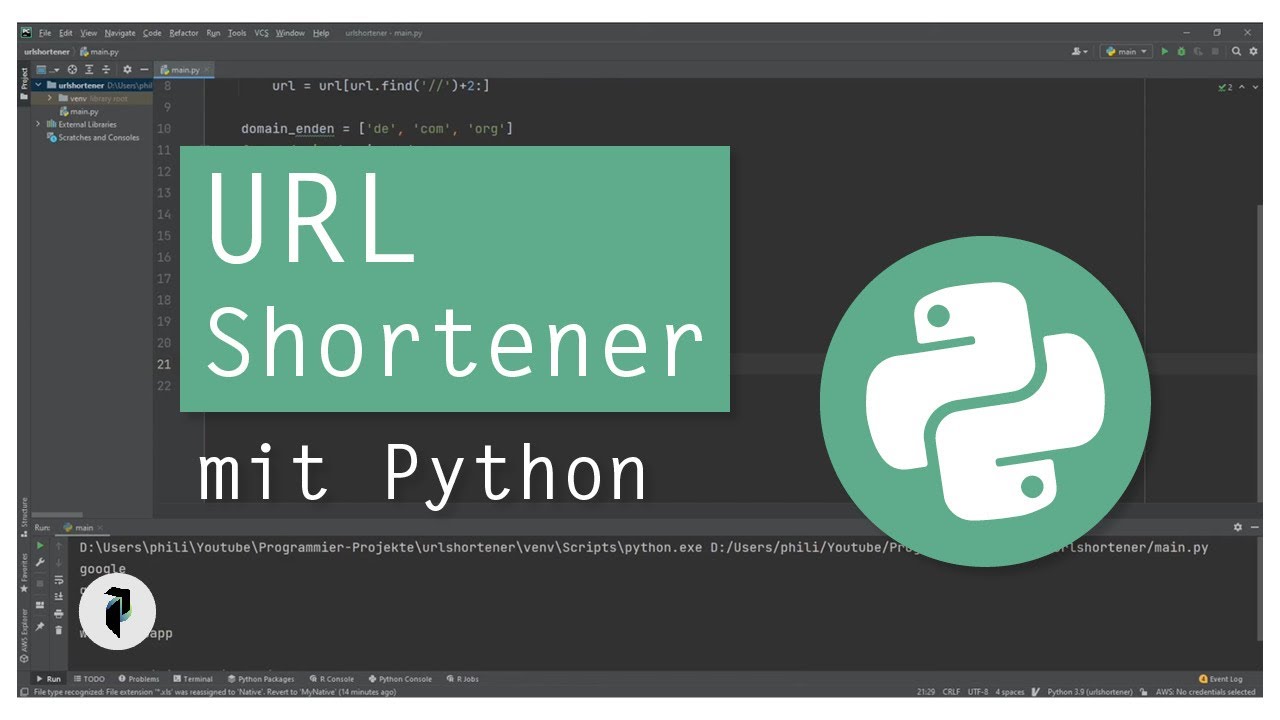Image resolution: width=1280 pixels, height=720 pixels.
Task: Select opened file target icon in Project panel
Action: (72, 70)
